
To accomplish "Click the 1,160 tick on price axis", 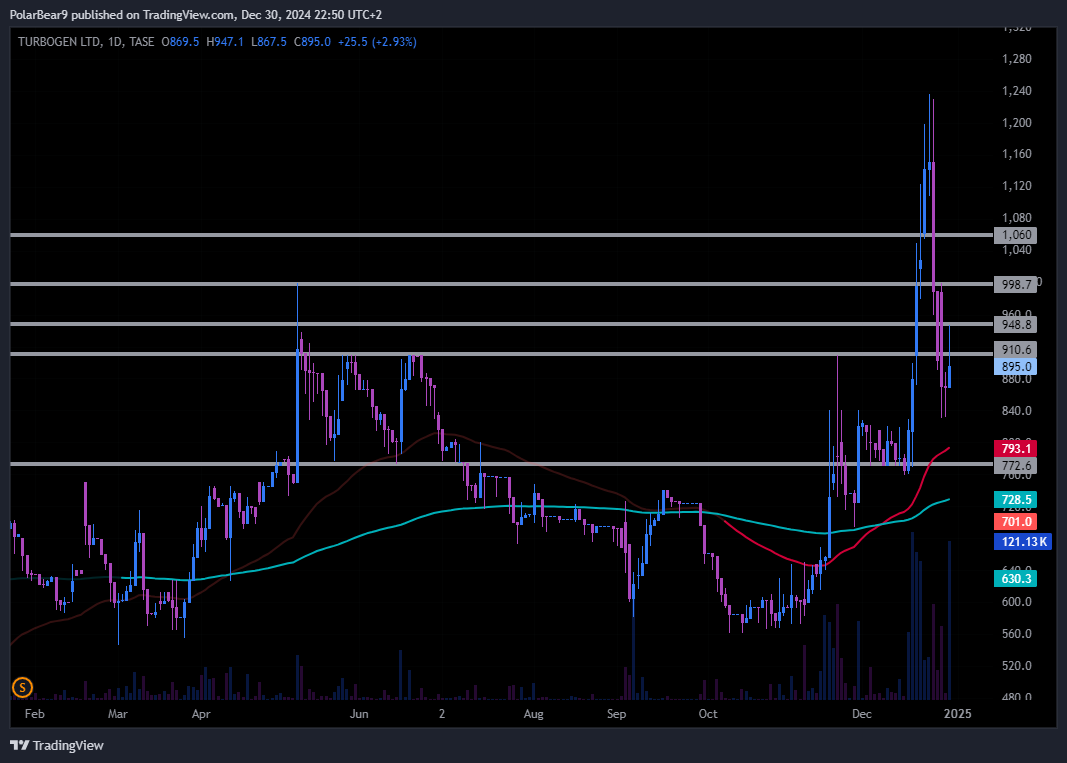I will [x=1017, y=154].
